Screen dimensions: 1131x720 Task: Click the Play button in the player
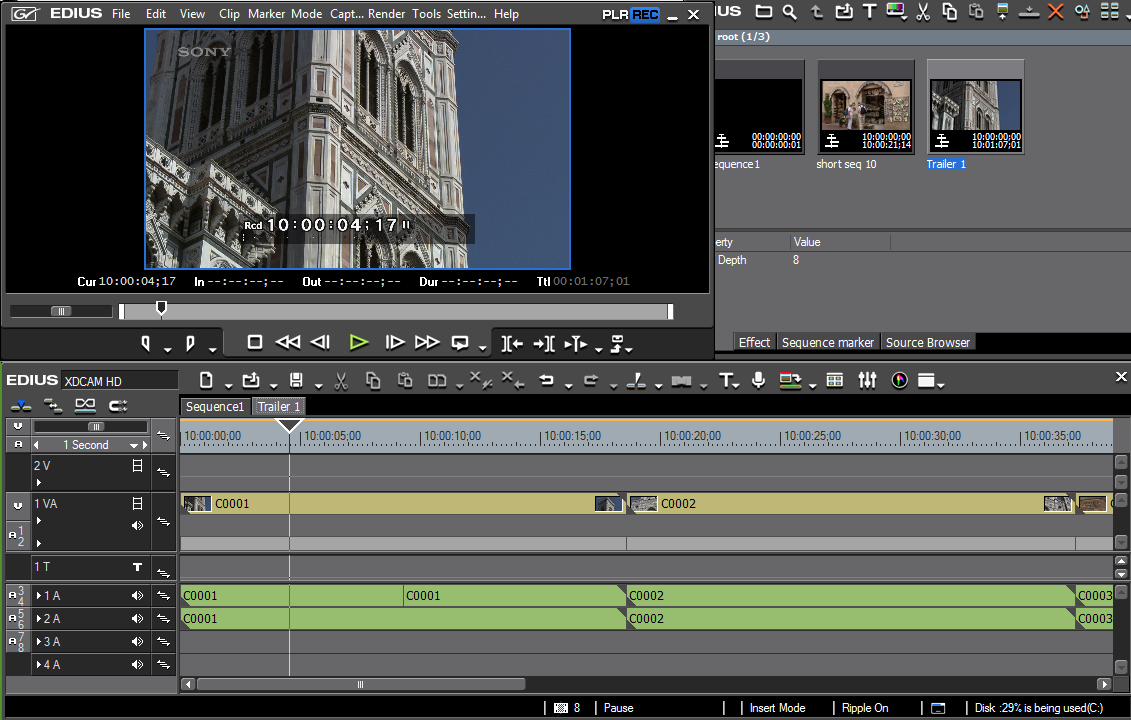pyautogui.click(x=359, y=343)
